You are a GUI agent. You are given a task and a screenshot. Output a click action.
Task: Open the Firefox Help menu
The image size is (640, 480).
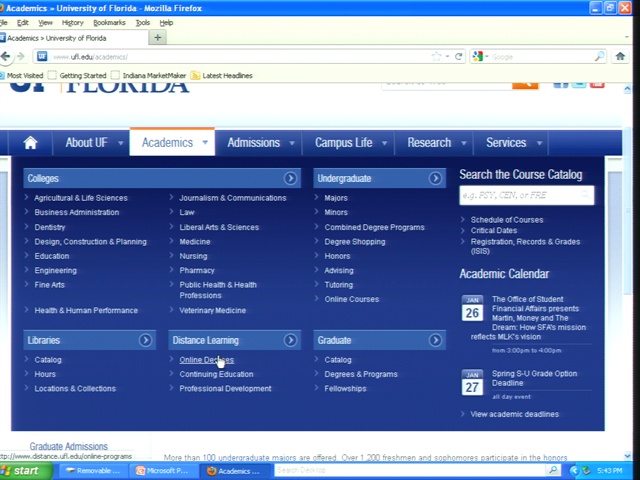pyautogui.click(x=167, y=23)
